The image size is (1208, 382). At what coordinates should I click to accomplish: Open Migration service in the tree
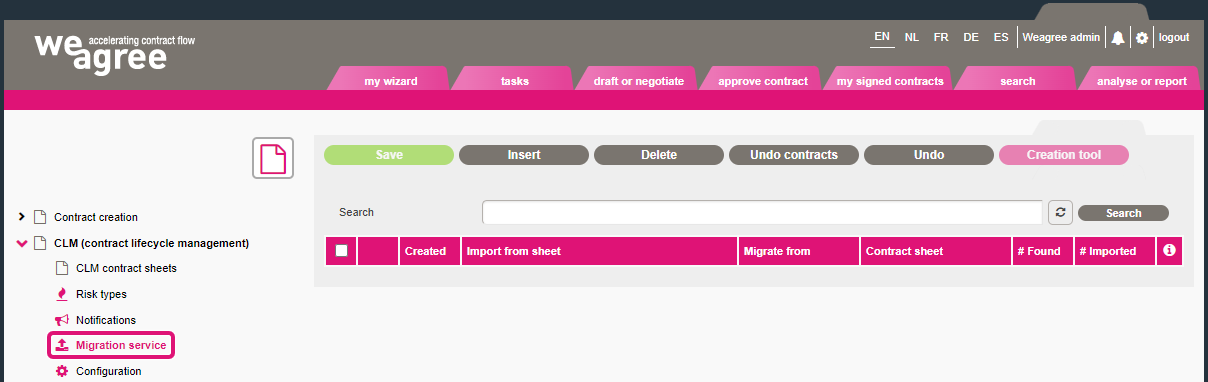[121, 345]
